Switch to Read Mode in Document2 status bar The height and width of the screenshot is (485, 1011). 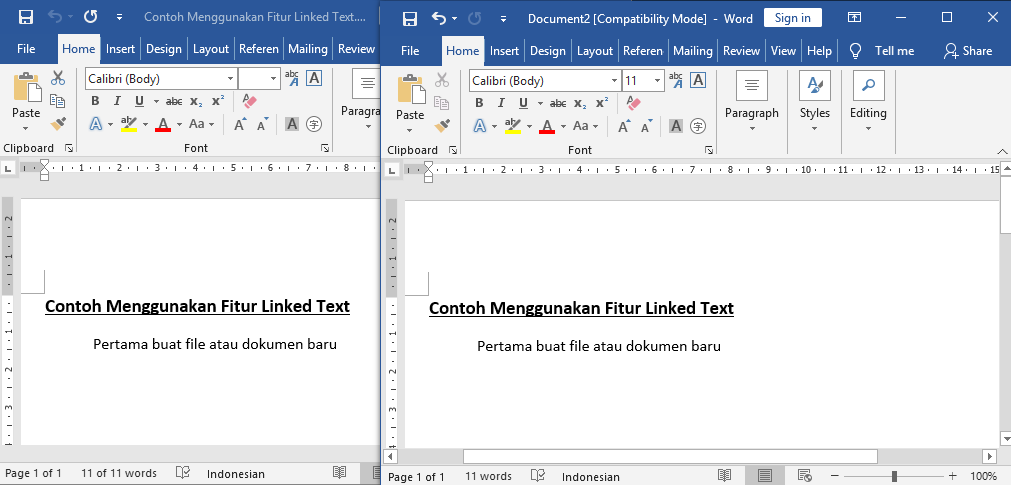(x=725, y=476)
